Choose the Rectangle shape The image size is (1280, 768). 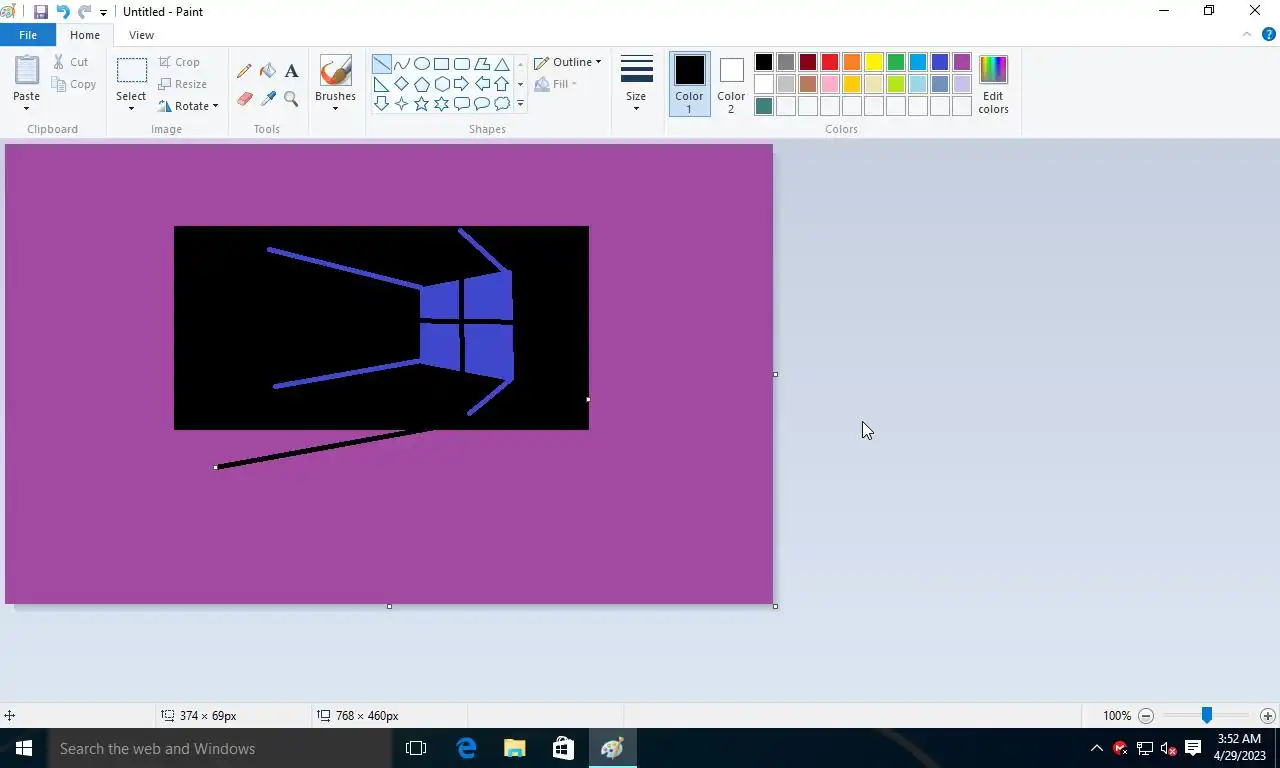click(442, 64)
